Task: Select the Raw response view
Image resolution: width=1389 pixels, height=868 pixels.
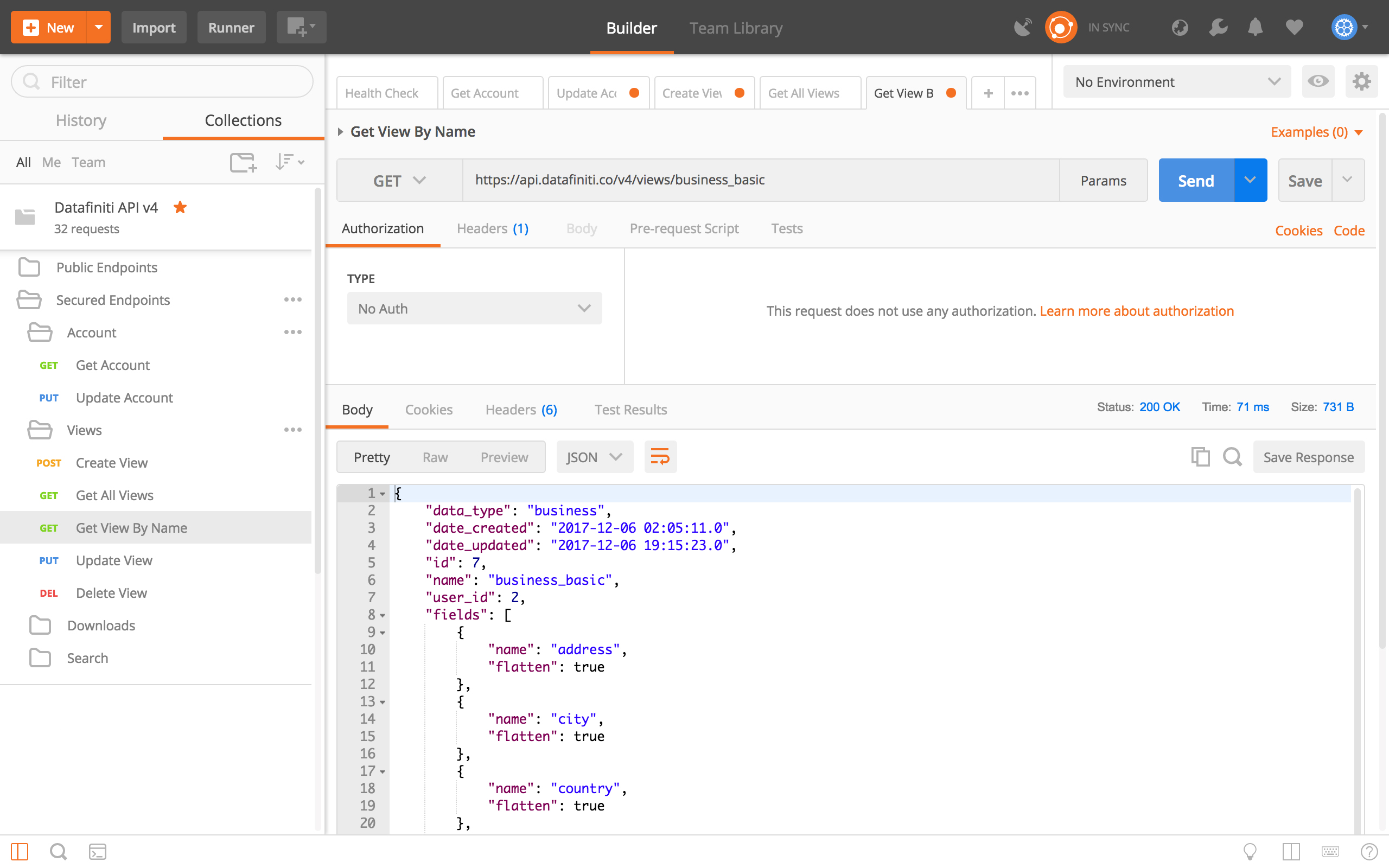Action: coord(435,457)
